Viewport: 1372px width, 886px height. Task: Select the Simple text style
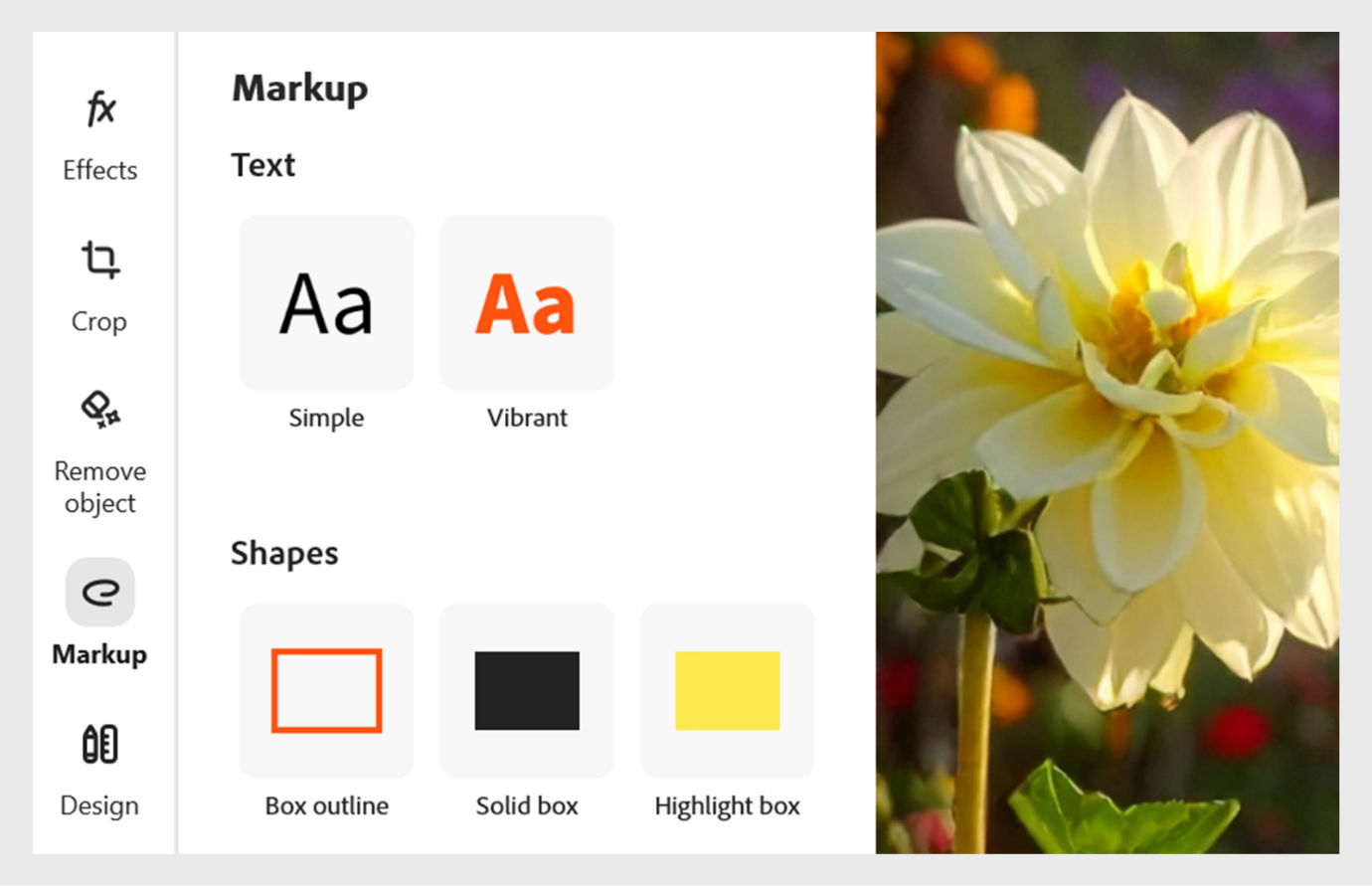(326, 301)
